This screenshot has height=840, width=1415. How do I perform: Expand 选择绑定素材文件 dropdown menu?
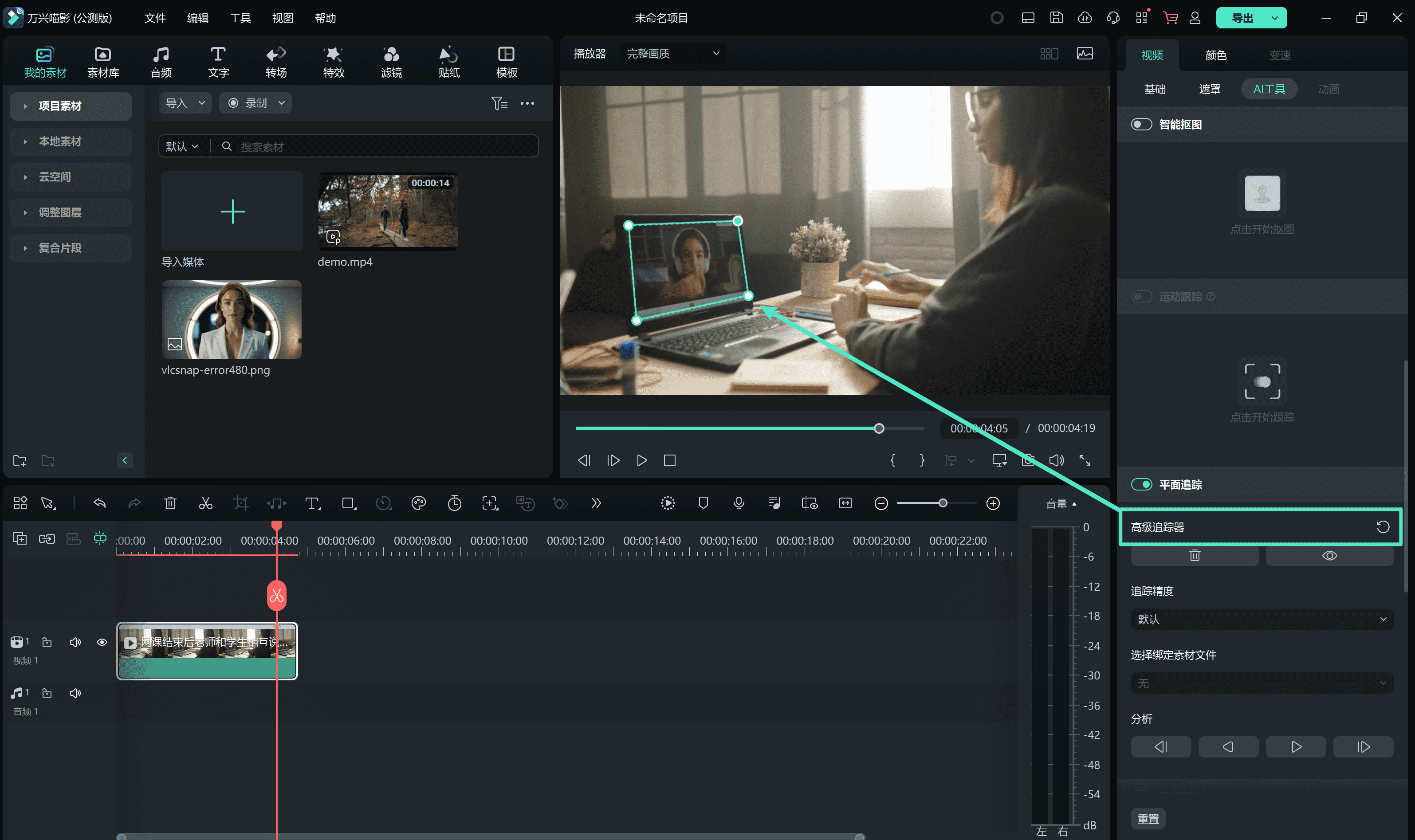pyautogui.click(x=1263, y=683)
